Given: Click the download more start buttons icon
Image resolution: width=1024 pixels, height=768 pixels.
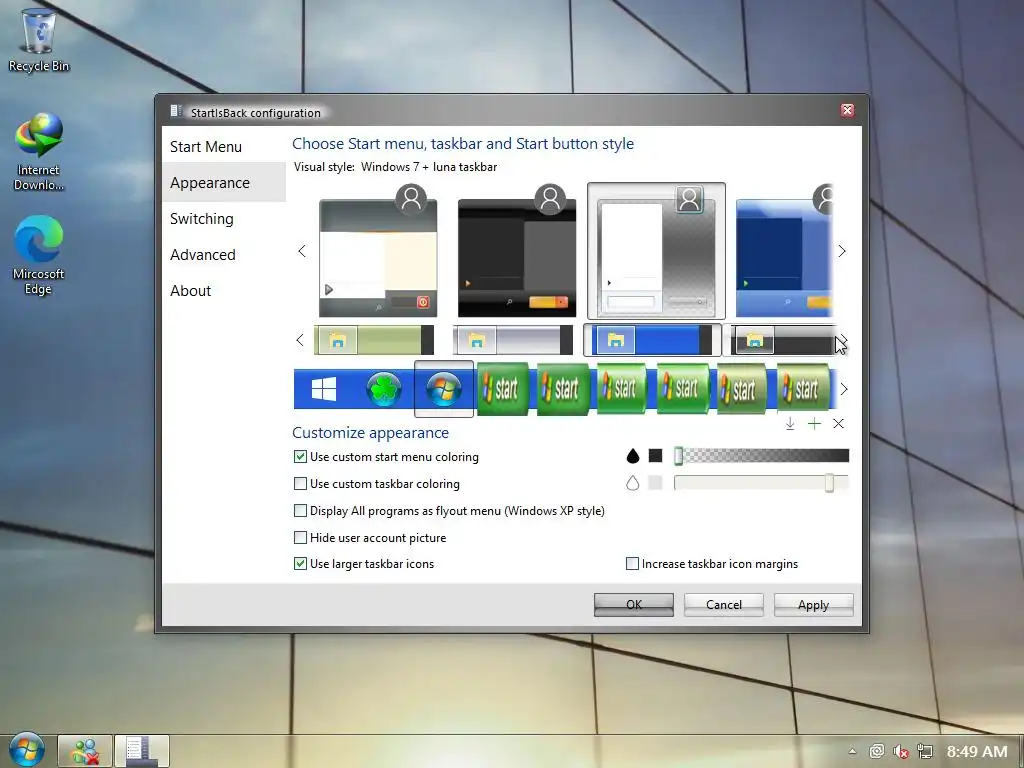Looking at the screenshot, I should [x=790, y=424].
